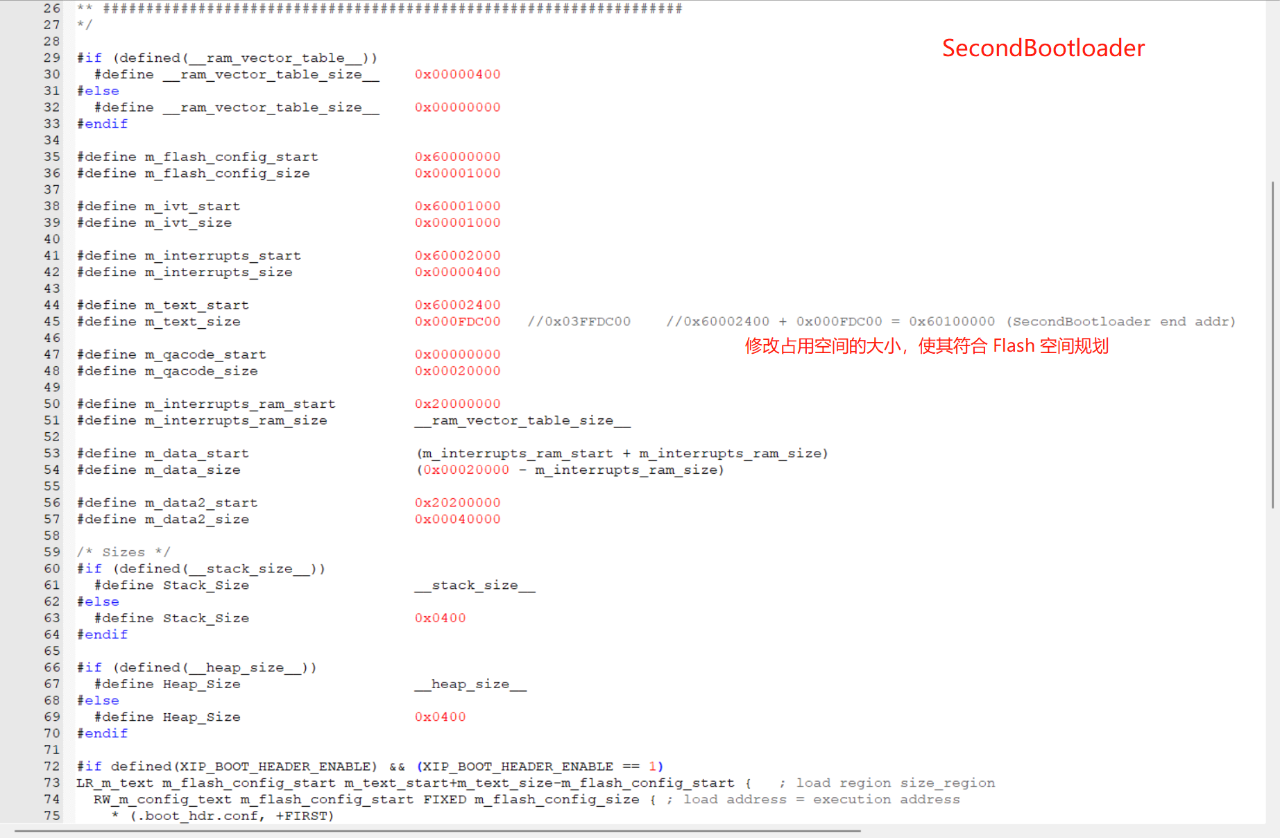Click line number 45 in the gutter

point(51,322)
